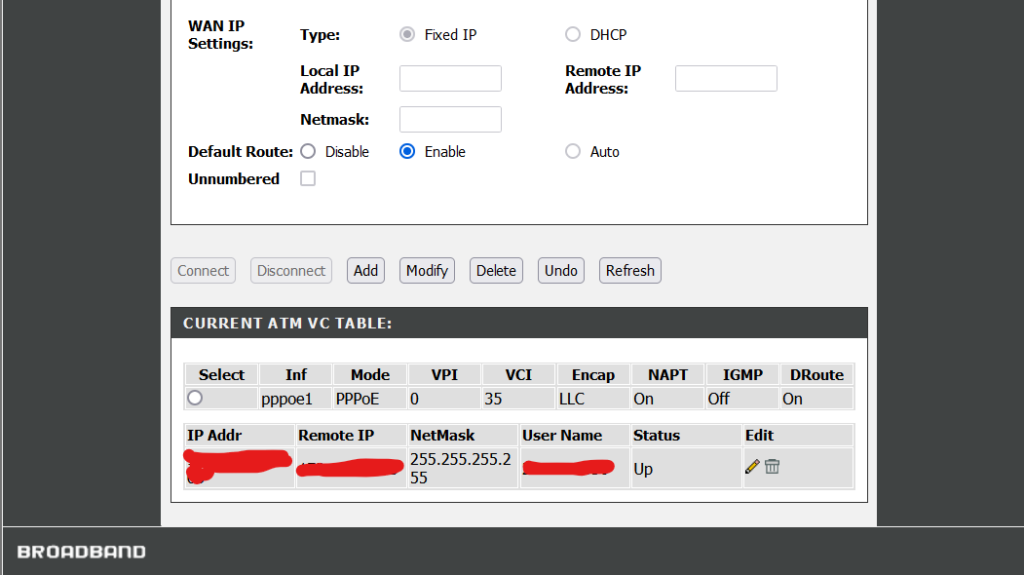Set Default Route to Disable
Image resolution: width=1024 pixels, height=575 pixels.
click(x=308, y=152)
